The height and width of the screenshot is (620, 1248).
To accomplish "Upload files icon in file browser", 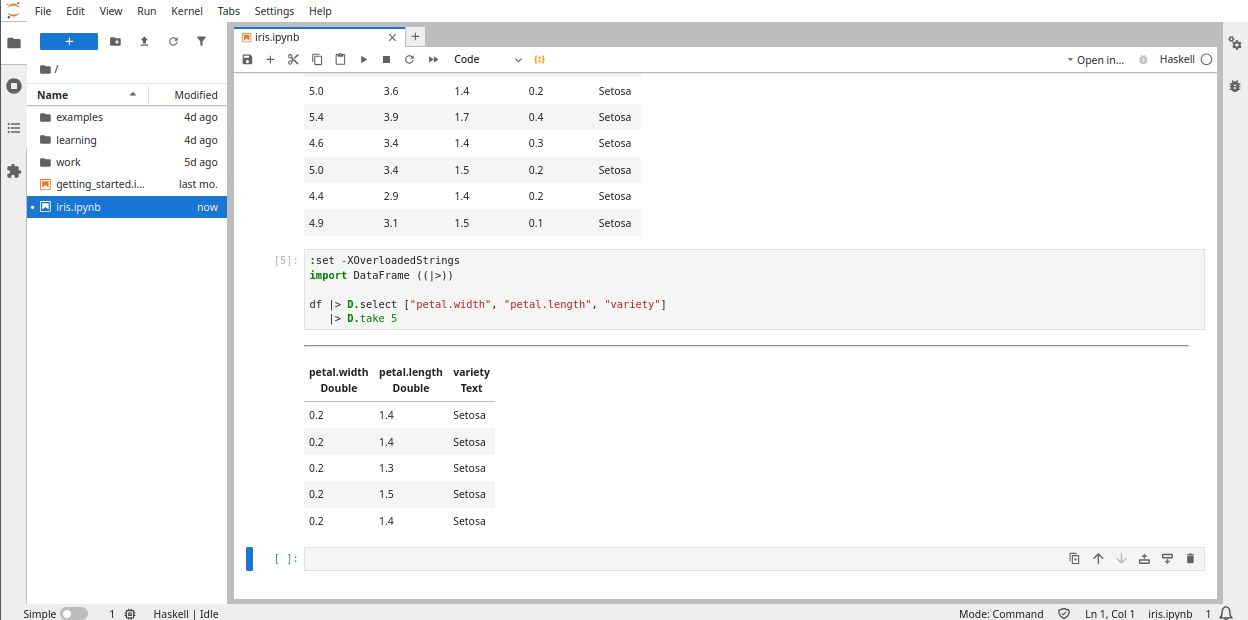I will (144, 41).
